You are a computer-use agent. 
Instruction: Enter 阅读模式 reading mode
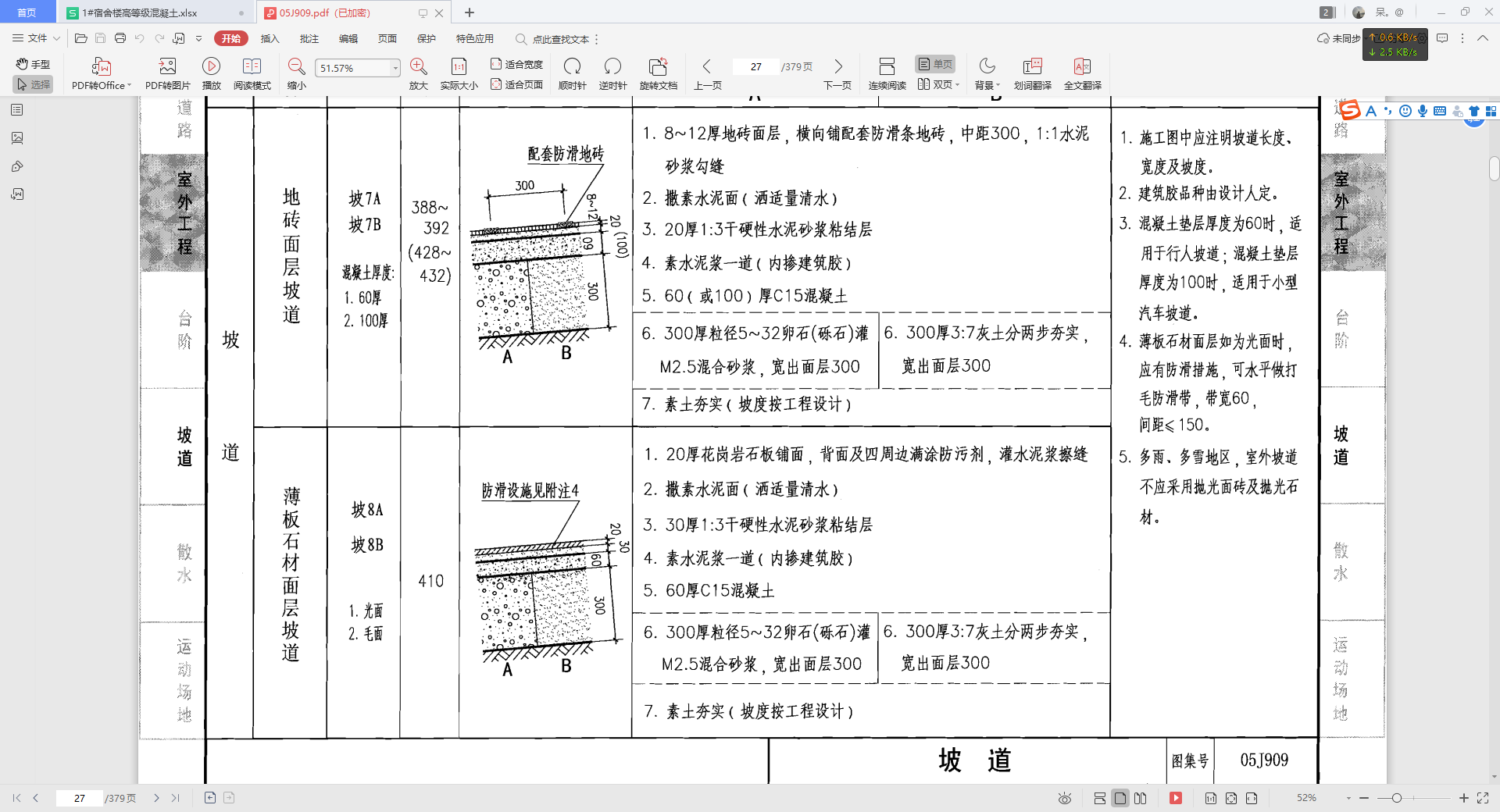pos(252,74)
